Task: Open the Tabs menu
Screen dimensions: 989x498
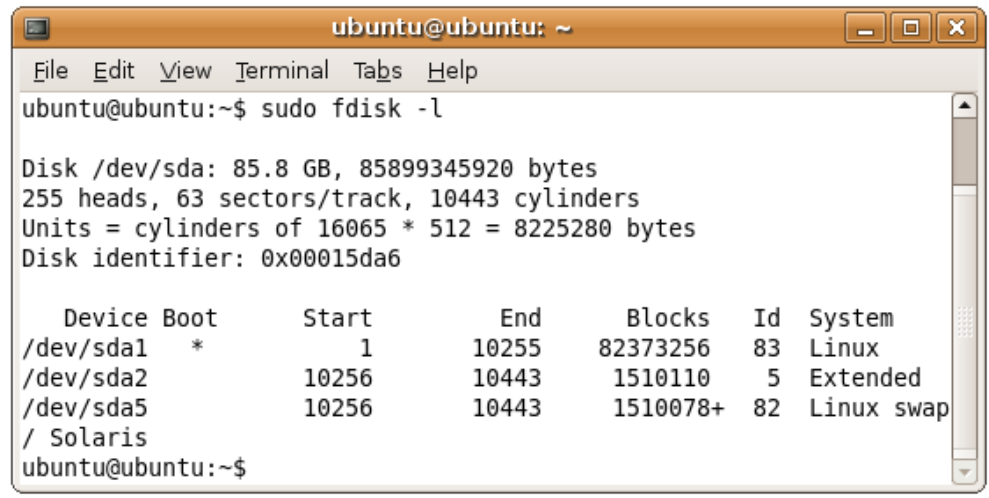Action: pyautogui.click(x=377, y=71)
